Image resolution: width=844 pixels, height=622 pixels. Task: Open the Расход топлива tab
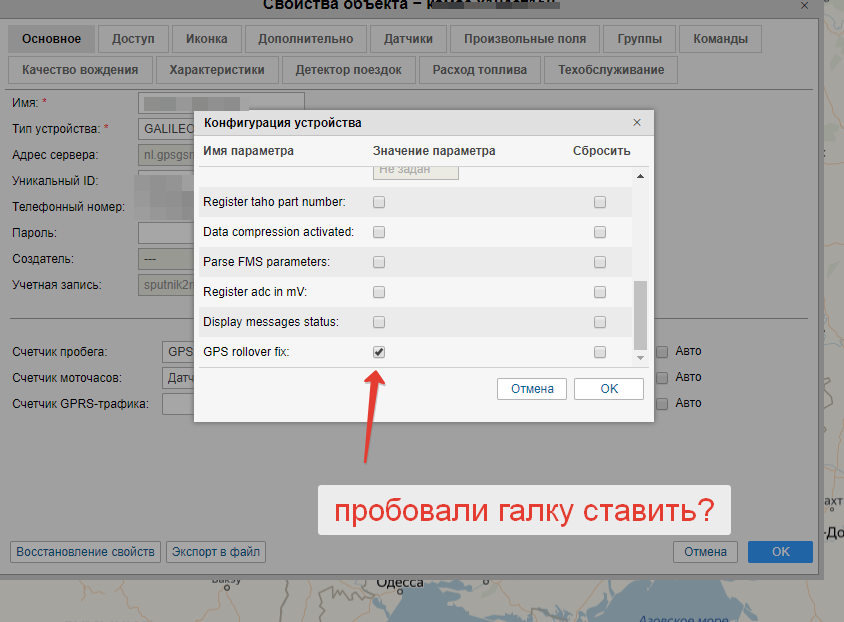(480, 70)
